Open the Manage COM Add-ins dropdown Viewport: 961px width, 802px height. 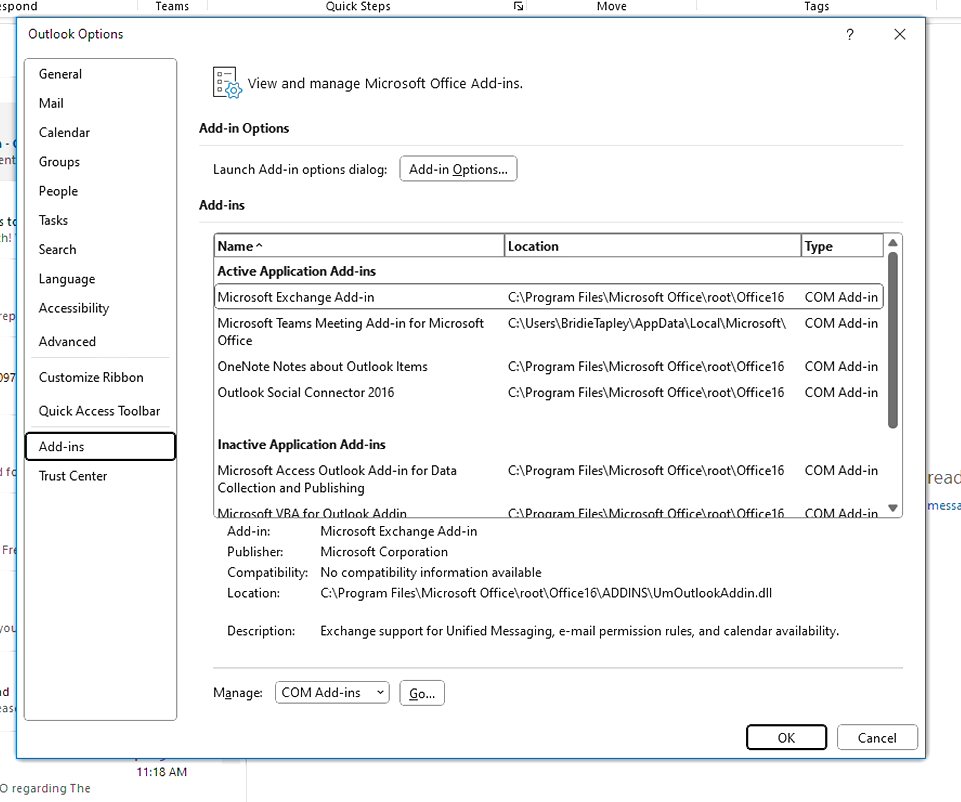pos(332,692)
